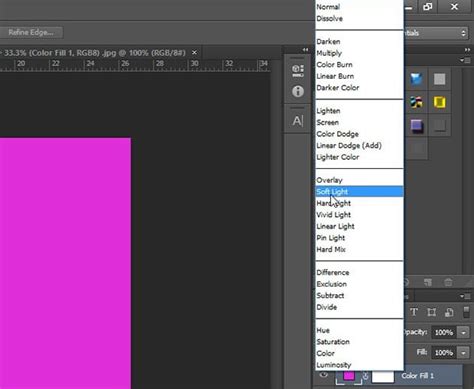The height and width of the screenshot is (389, 474).
Task: Apply the gray square style swatch
Action: coord(439,79)
